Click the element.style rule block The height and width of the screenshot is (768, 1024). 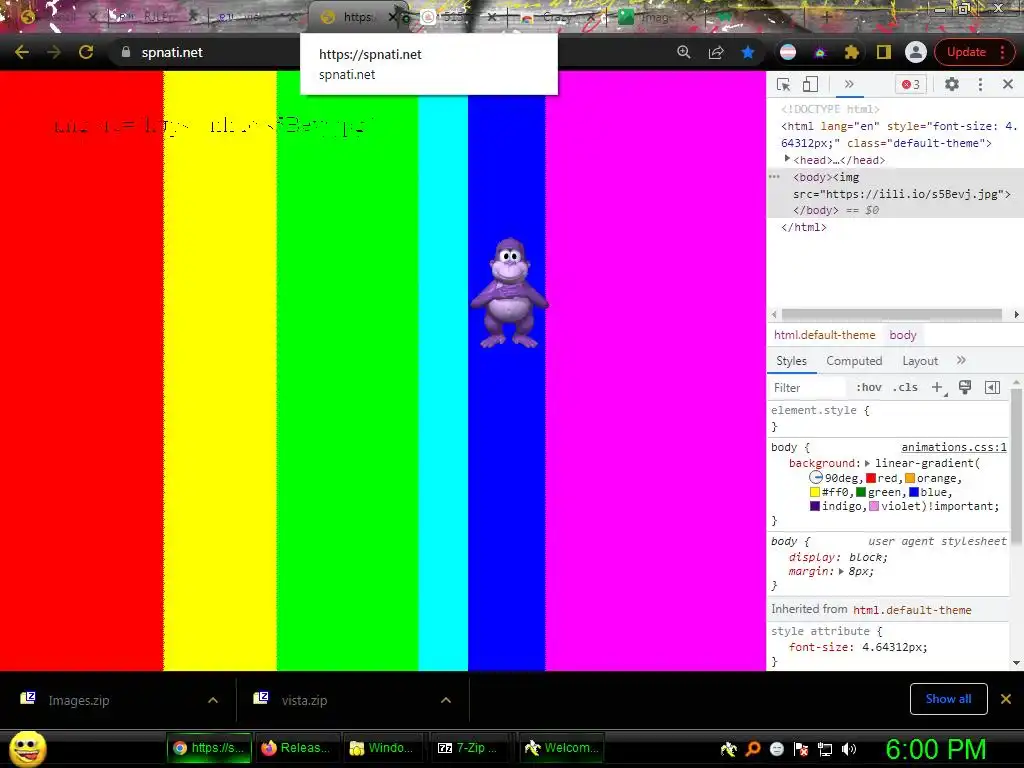888,418
